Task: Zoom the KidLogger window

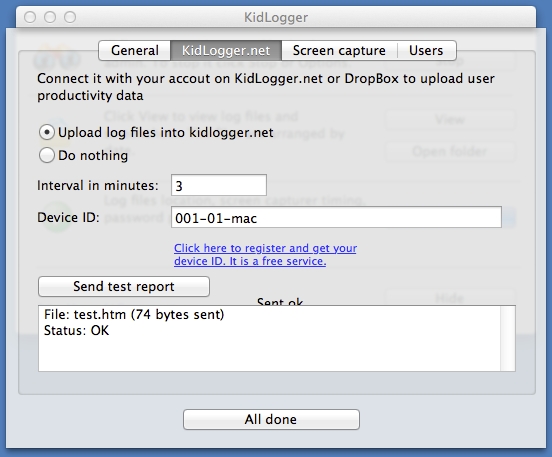Action: click(70, 17)
